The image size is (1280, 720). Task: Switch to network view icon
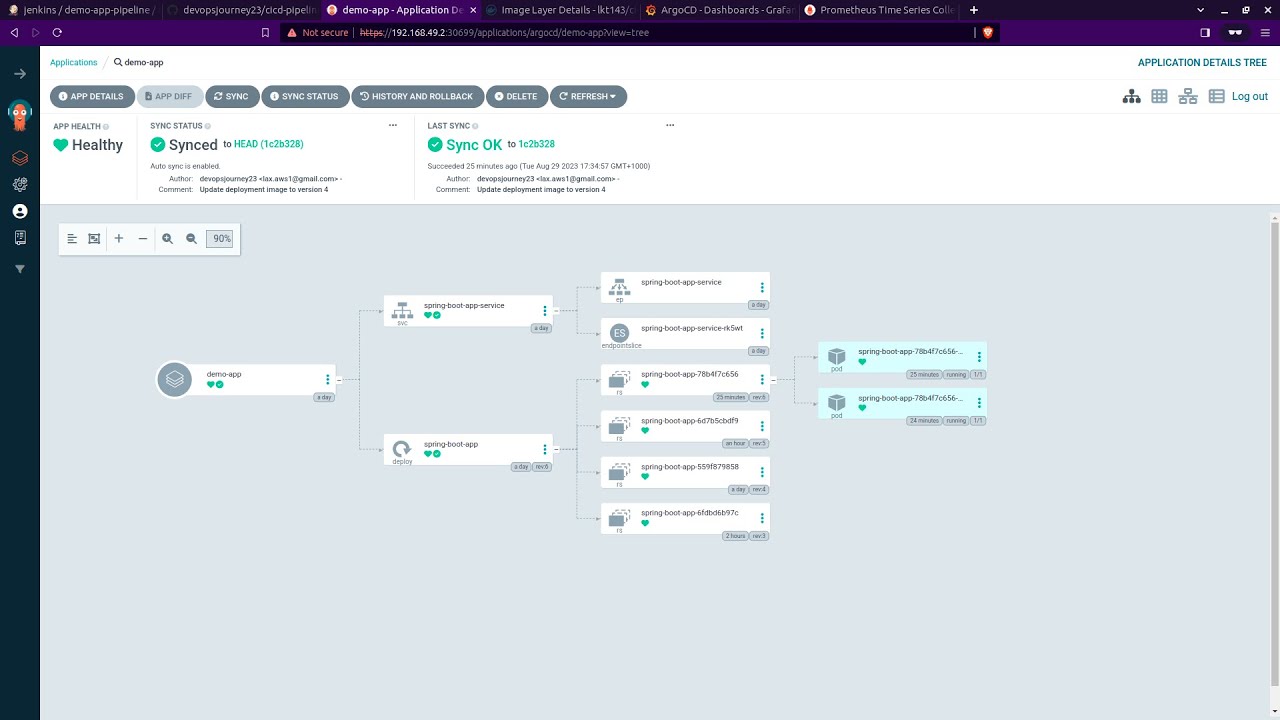[1187, 96]
